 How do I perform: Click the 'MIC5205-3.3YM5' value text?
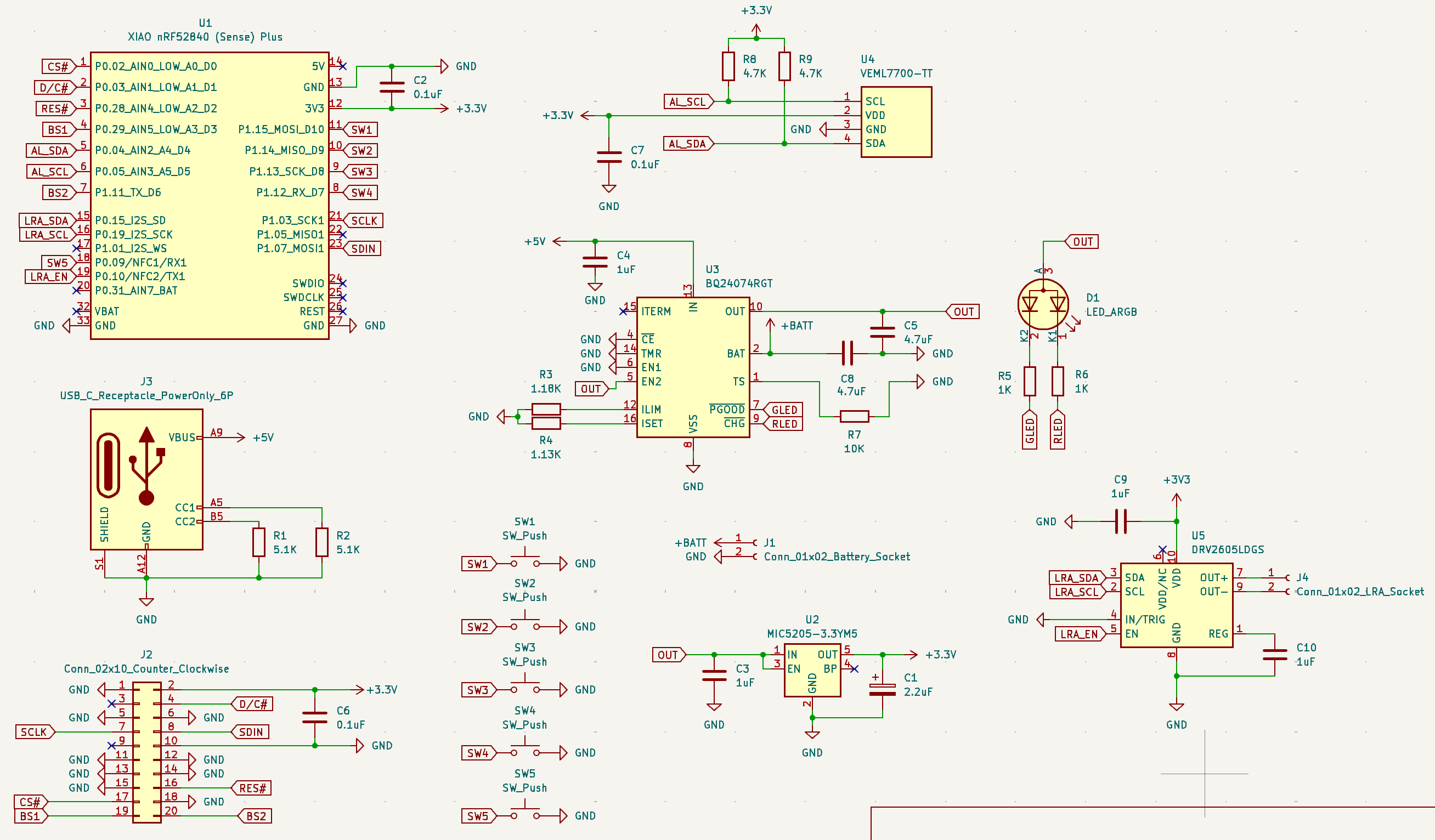coord(812,634)
